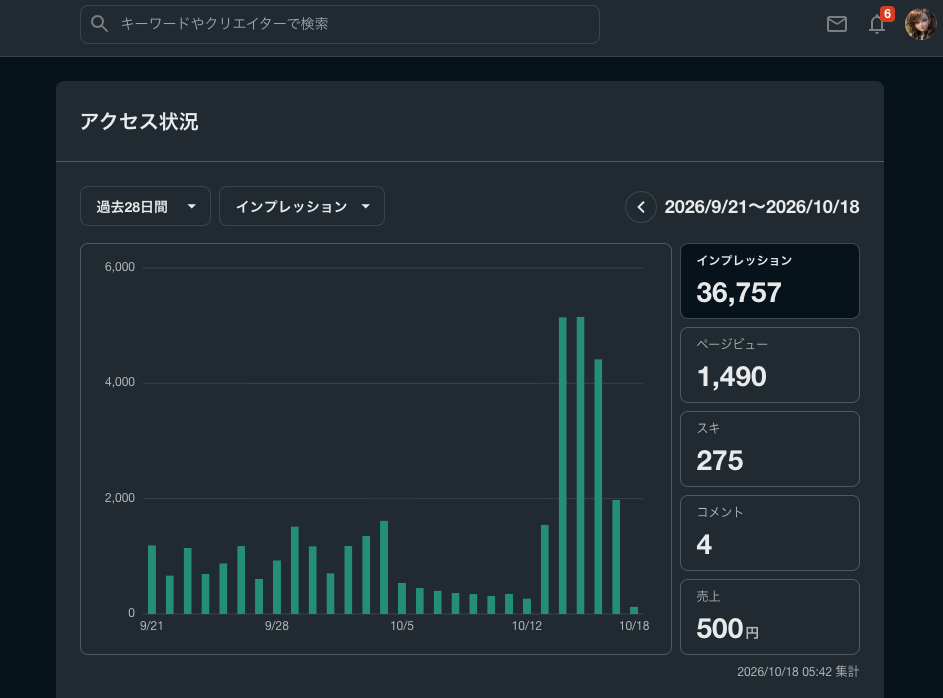Click the 2026/10/18 05:42 集計 timestamp
The image size is (943, 698).
click(798, 672)
